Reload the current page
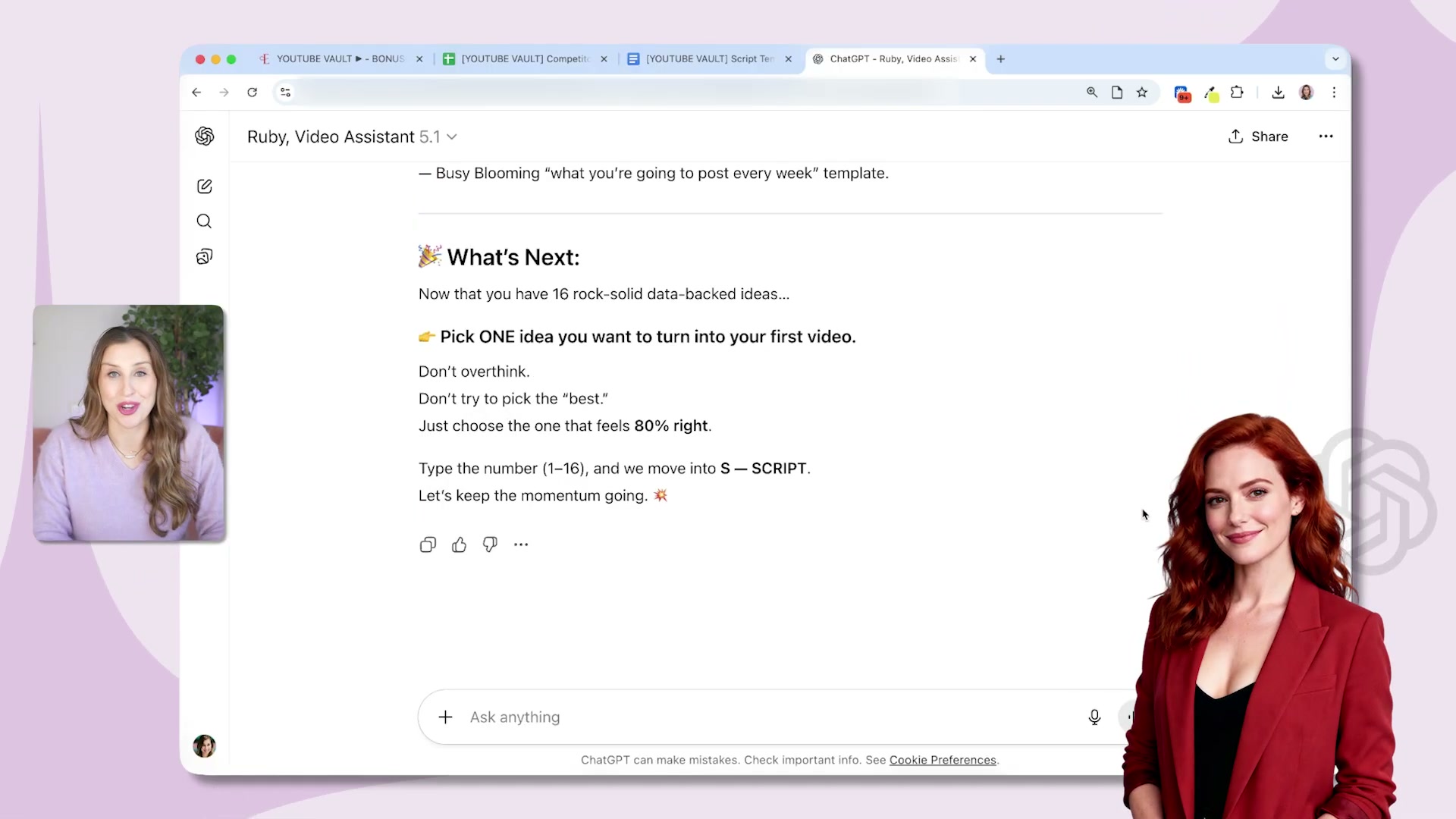This screenshot has width=1456, height=819. click(253, 92)
